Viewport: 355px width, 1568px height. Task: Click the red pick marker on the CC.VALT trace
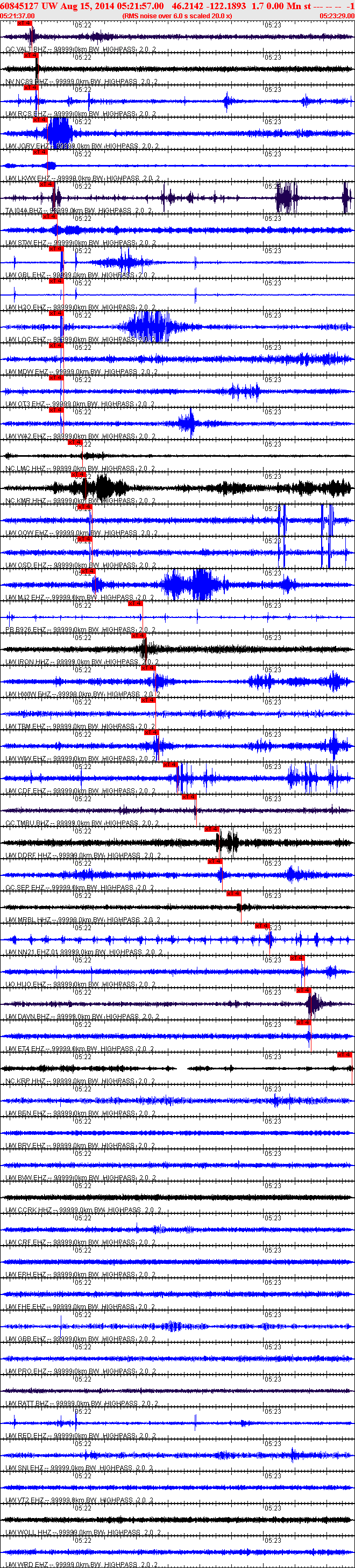click(x=24, y=23)
